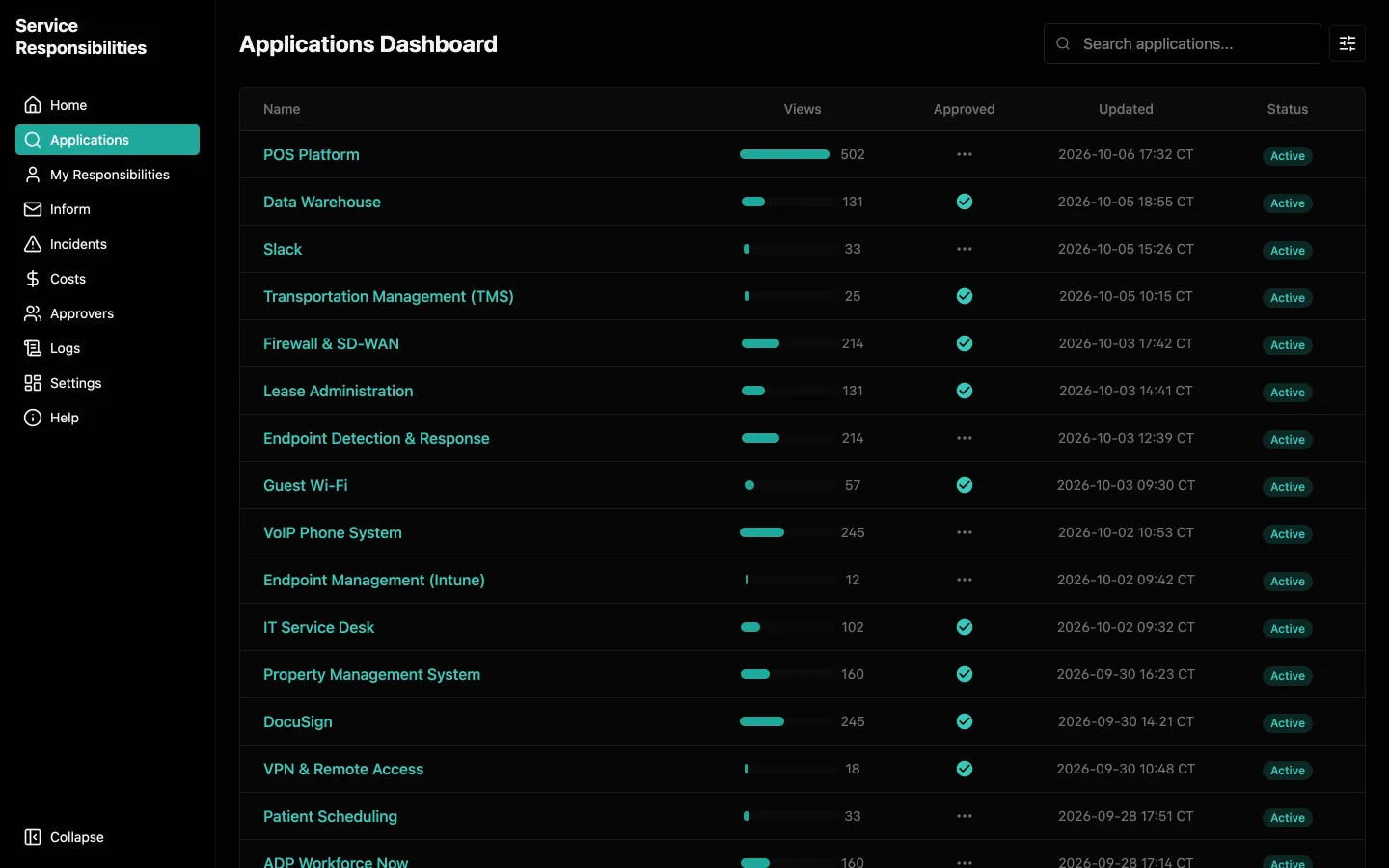Sort by the Updated column header

tap(1126, 109)
